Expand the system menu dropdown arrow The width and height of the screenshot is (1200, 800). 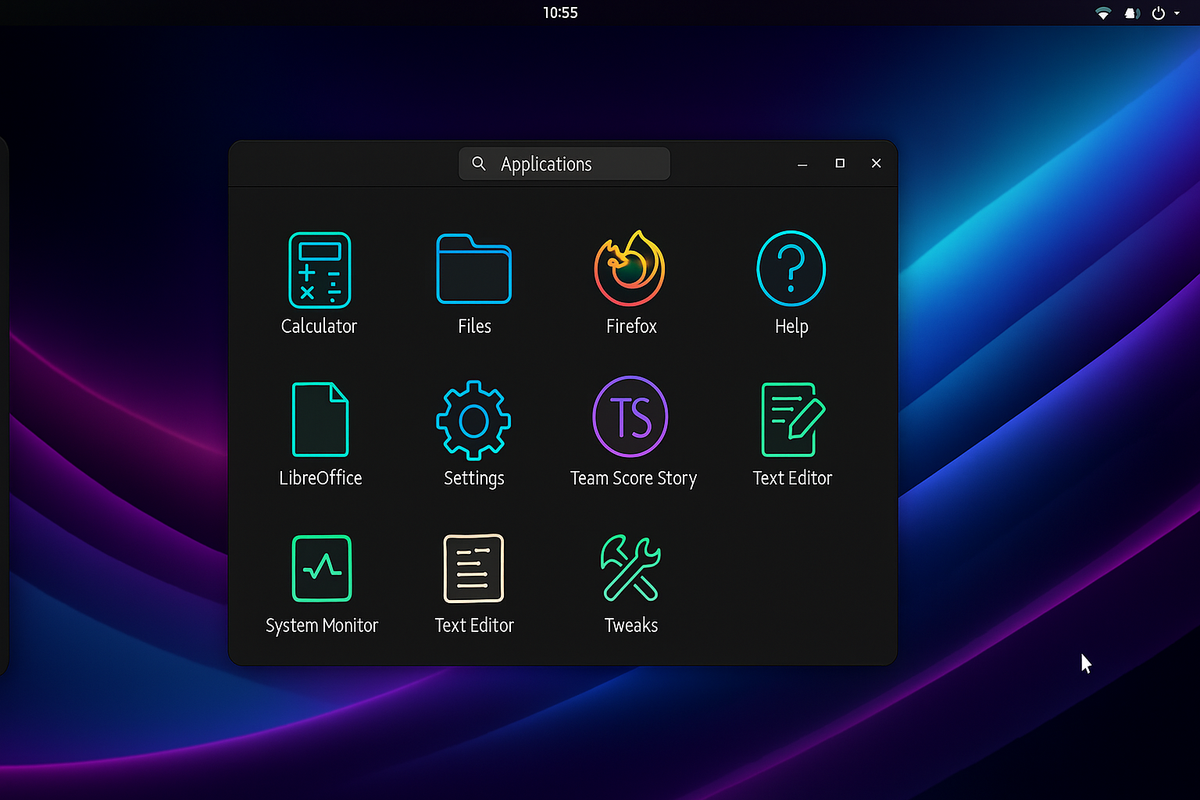pyautogui.click(x=1177, y=14)
